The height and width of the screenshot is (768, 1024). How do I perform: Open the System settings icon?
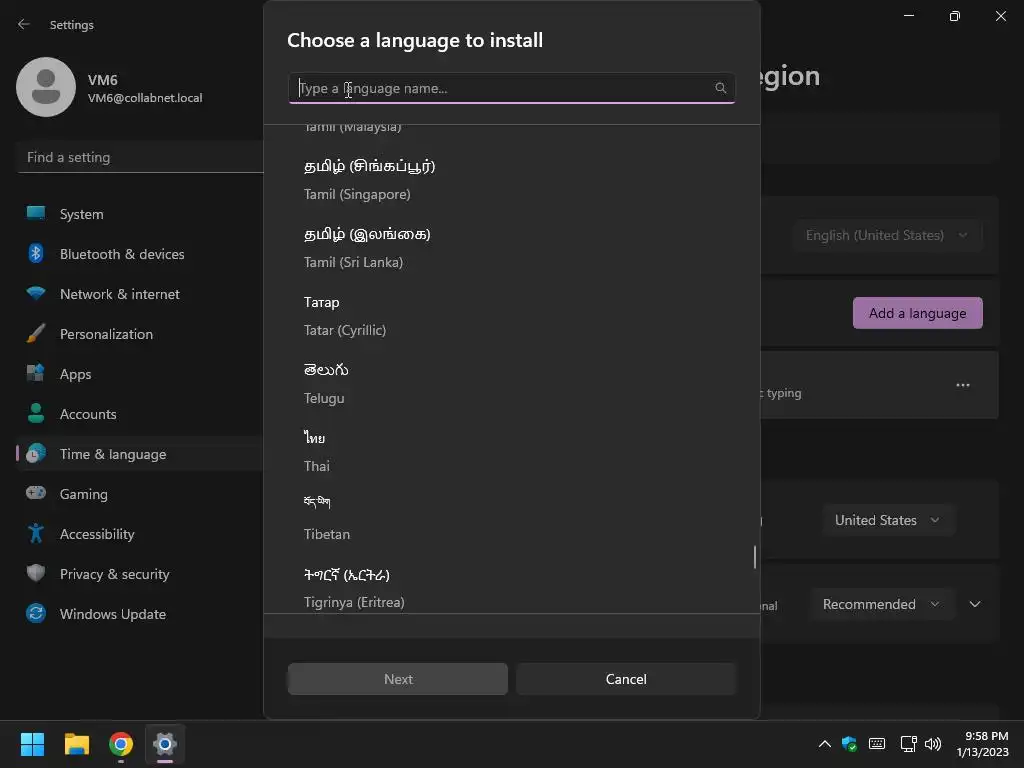coord(36,213)
